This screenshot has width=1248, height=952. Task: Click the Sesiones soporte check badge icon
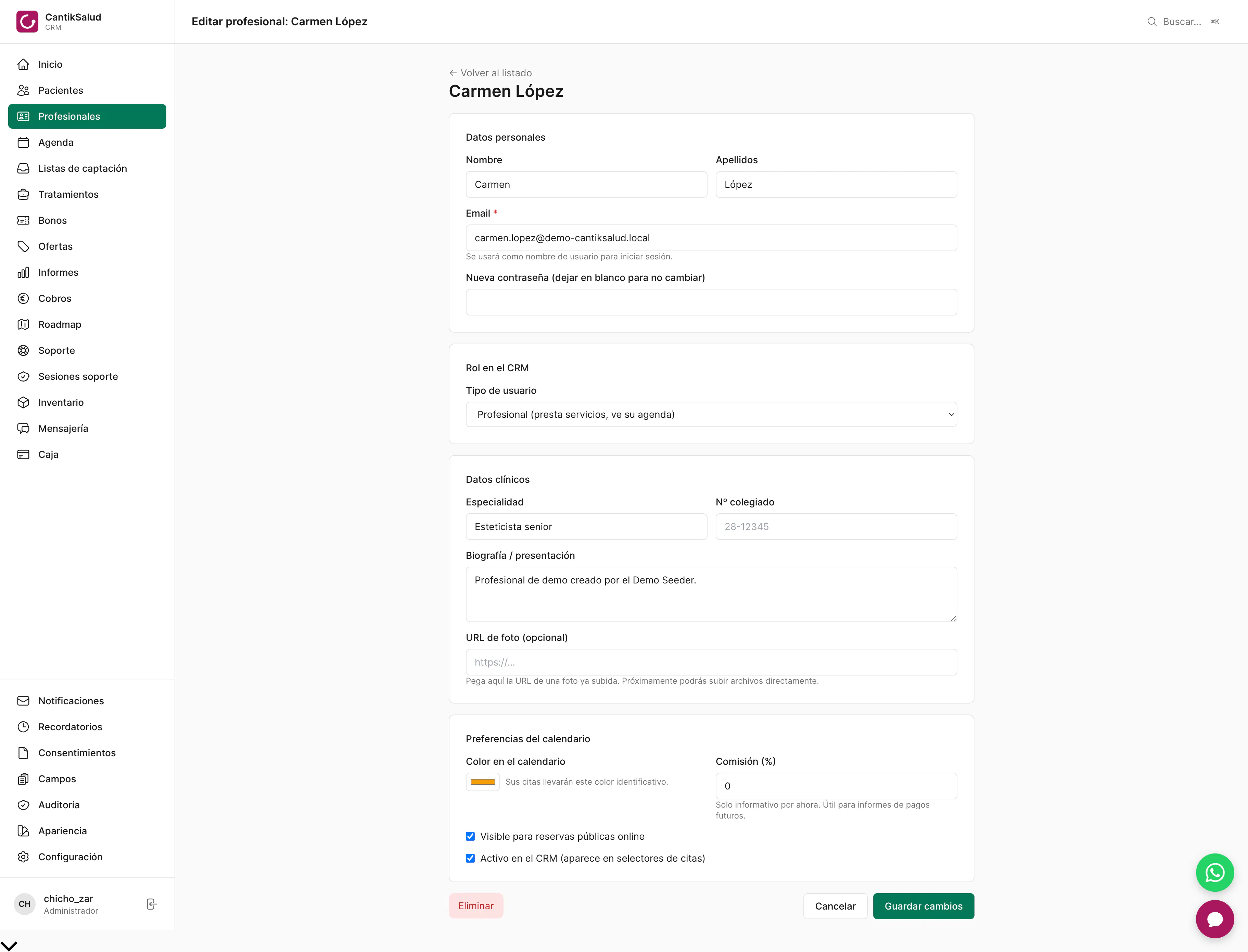23,377
